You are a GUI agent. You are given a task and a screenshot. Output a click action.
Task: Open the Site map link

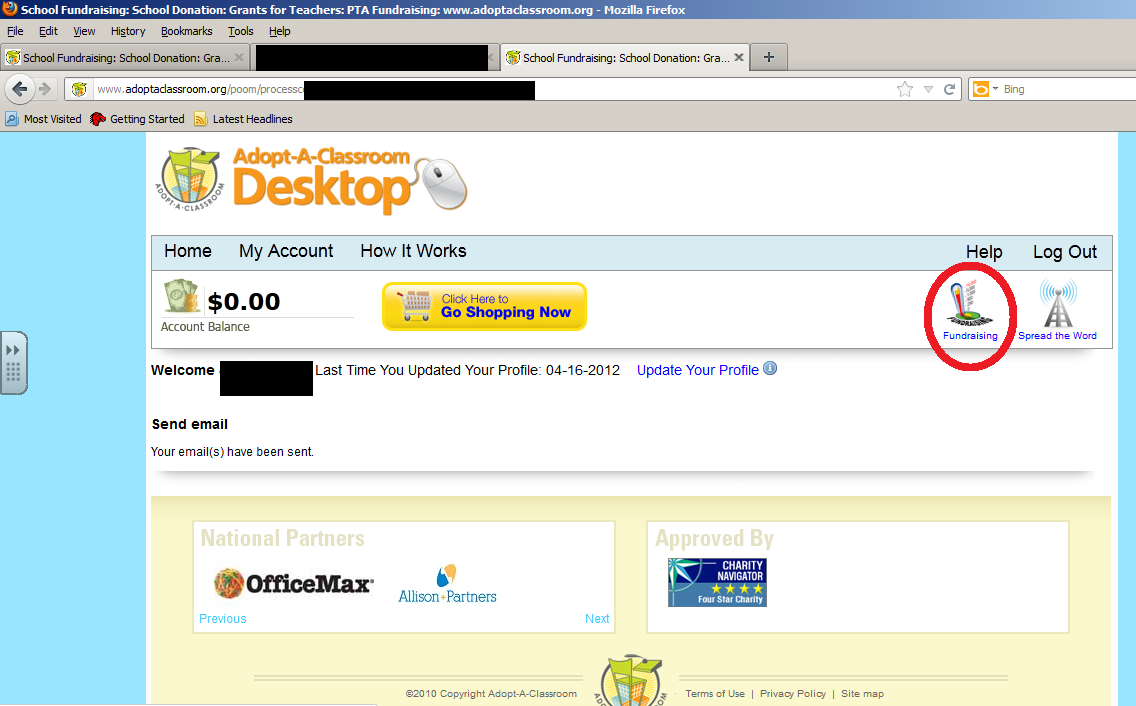click(x=862, y=694)
